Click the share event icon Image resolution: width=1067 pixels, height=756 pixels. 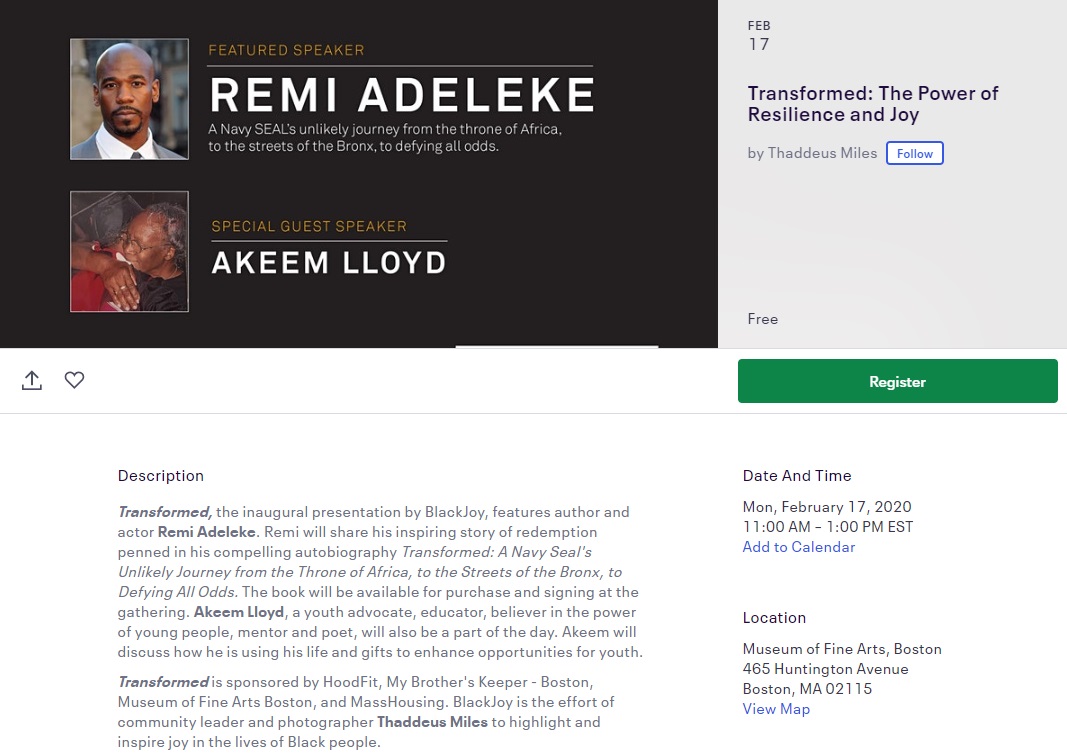32,381
